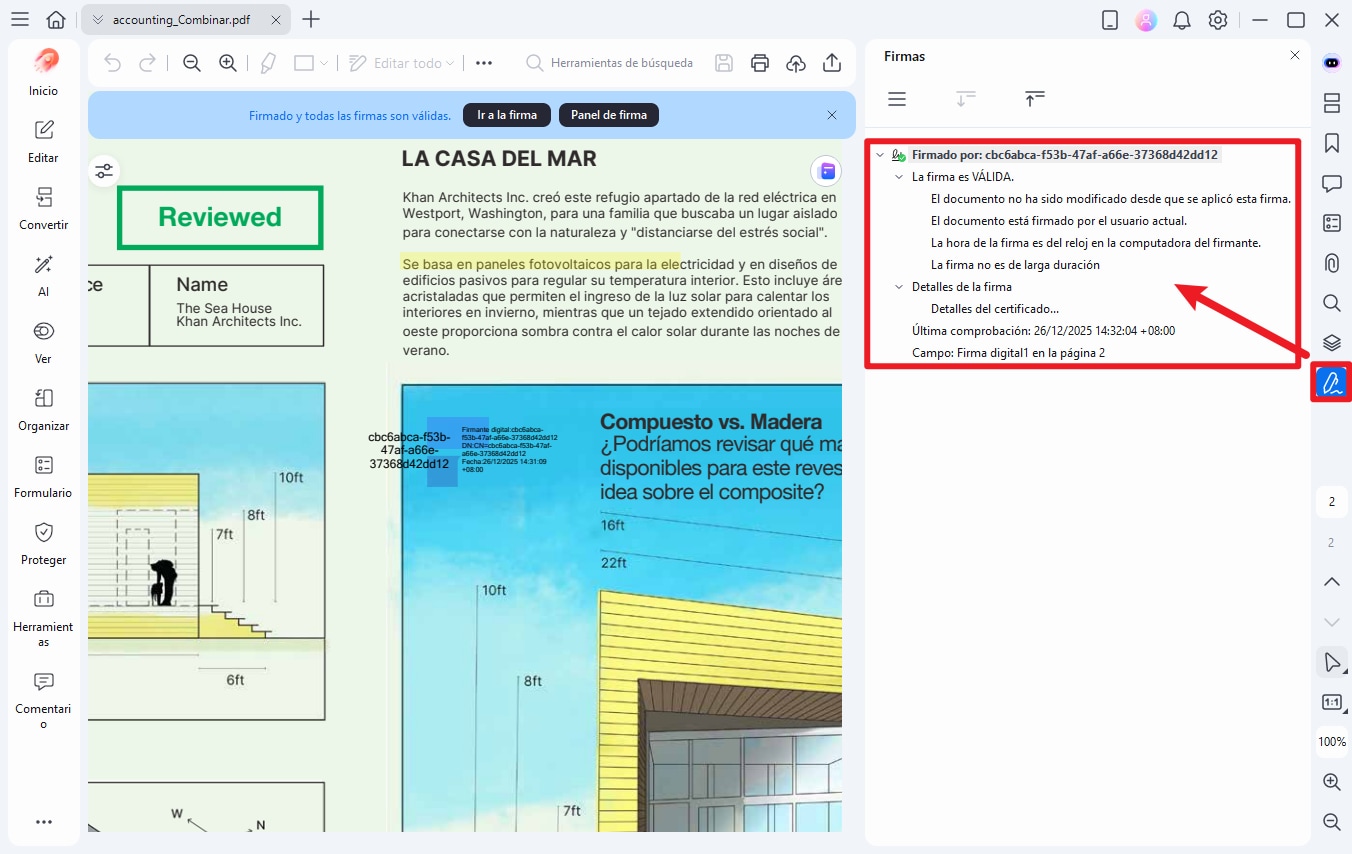1352x854 pixels.
Task: Click the zoom in magnifier in toolbar
Action: pos(228,63)
